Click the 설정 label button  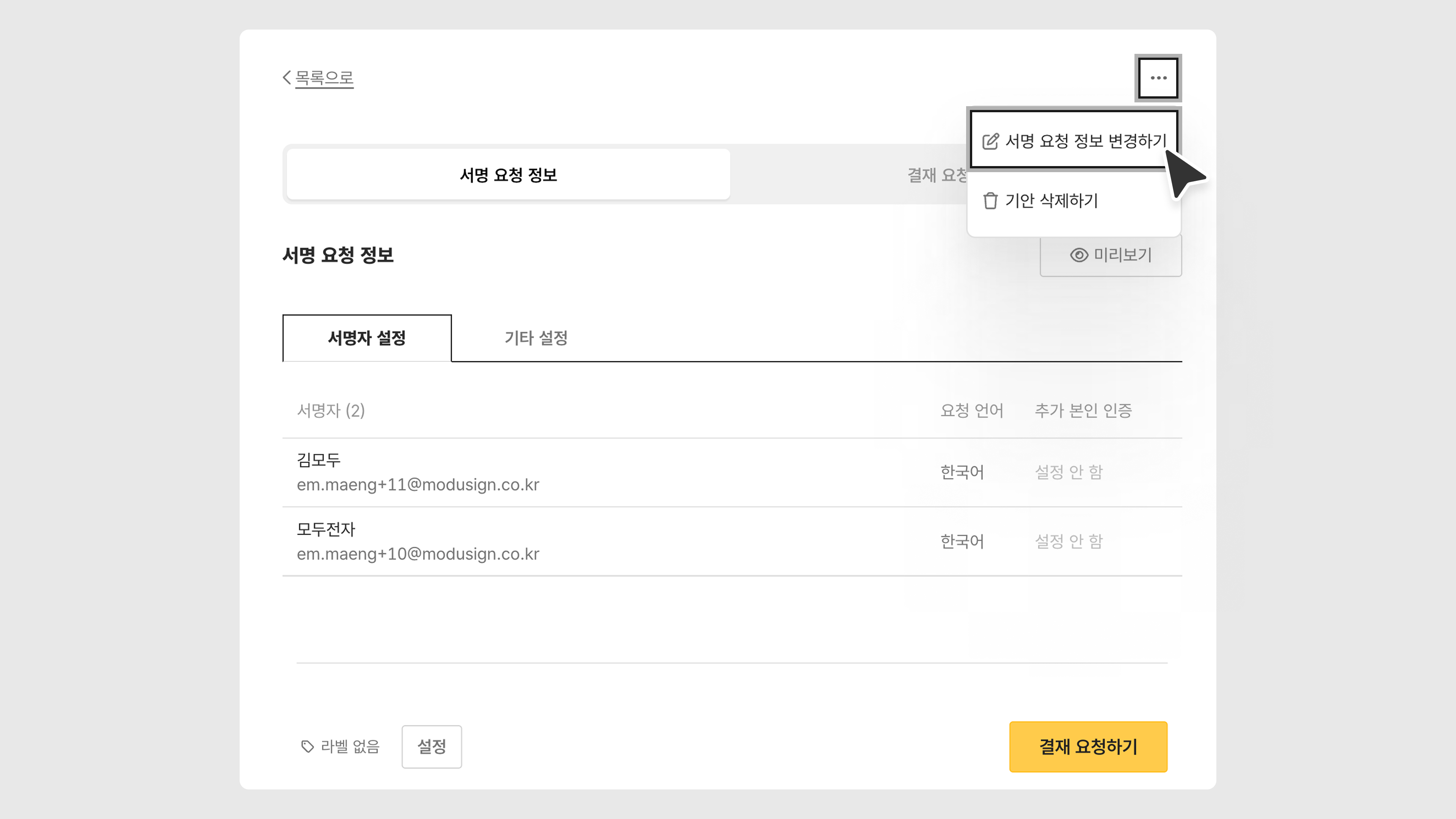tap(431, 747)
